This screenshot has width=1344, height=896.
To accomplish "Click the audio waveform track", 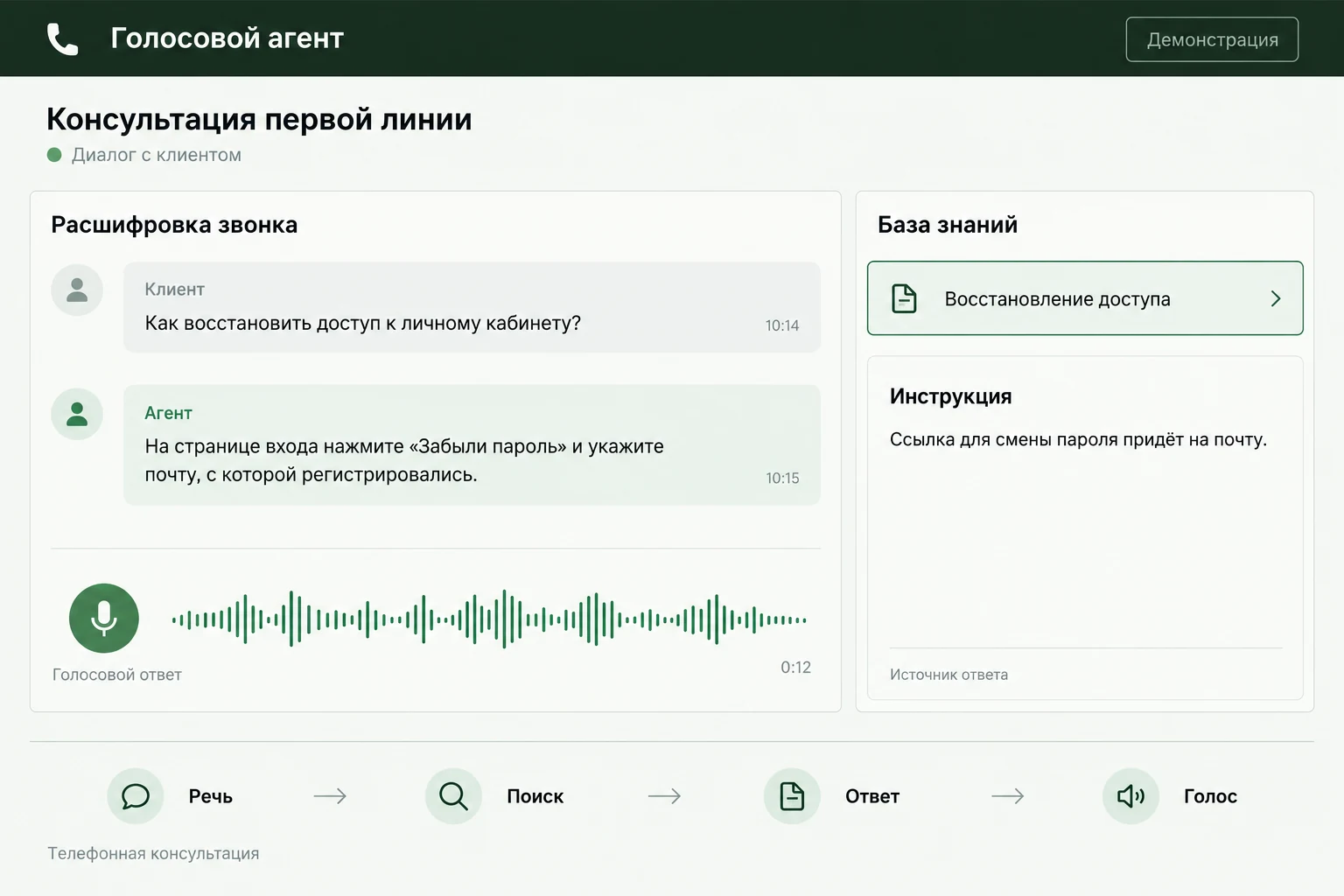I will coord(489,619).
